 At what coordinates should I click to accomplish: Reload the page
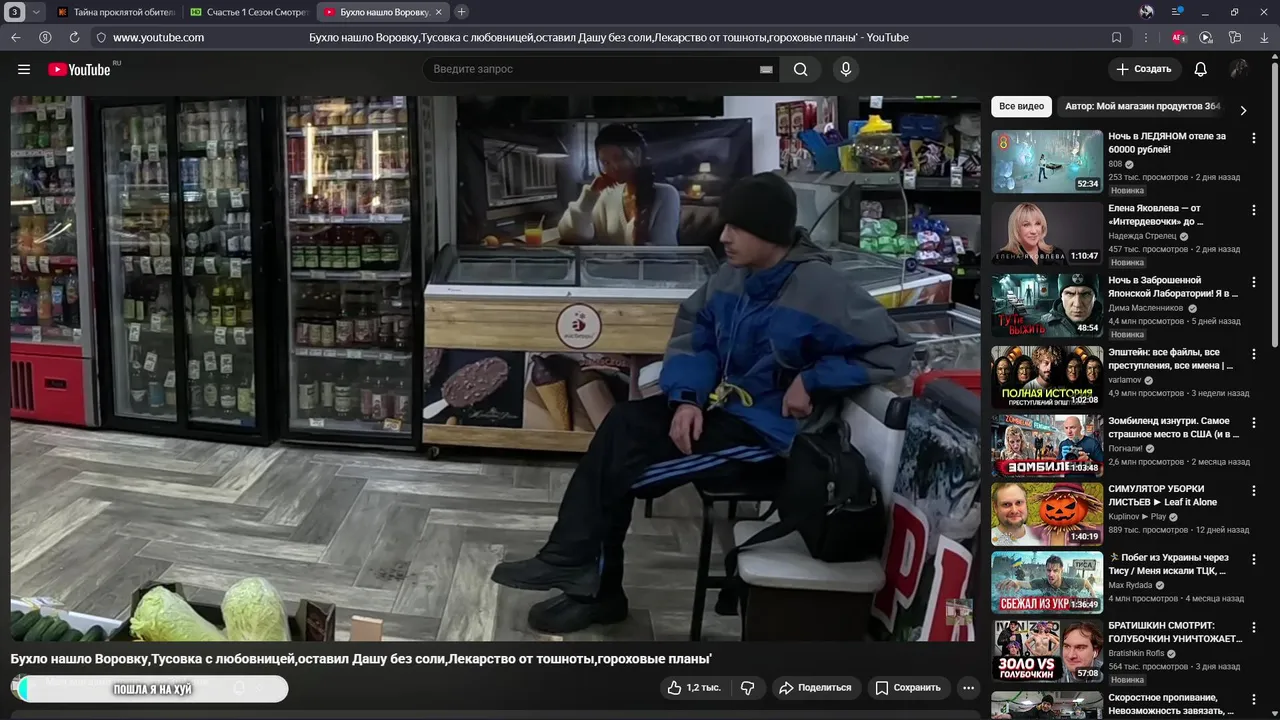[74, 37]
